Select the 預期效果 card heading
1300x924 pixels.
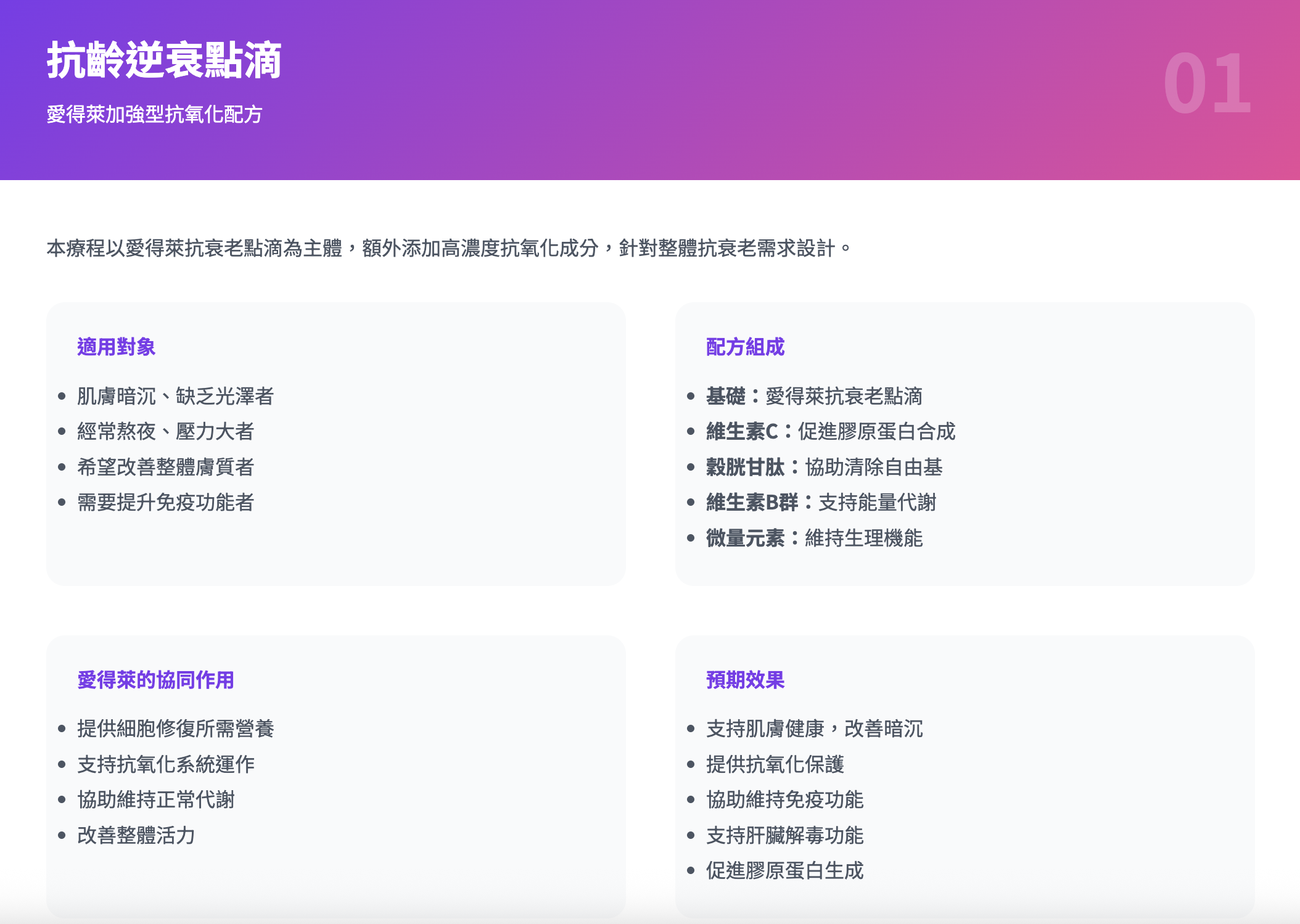coord(745,680)
